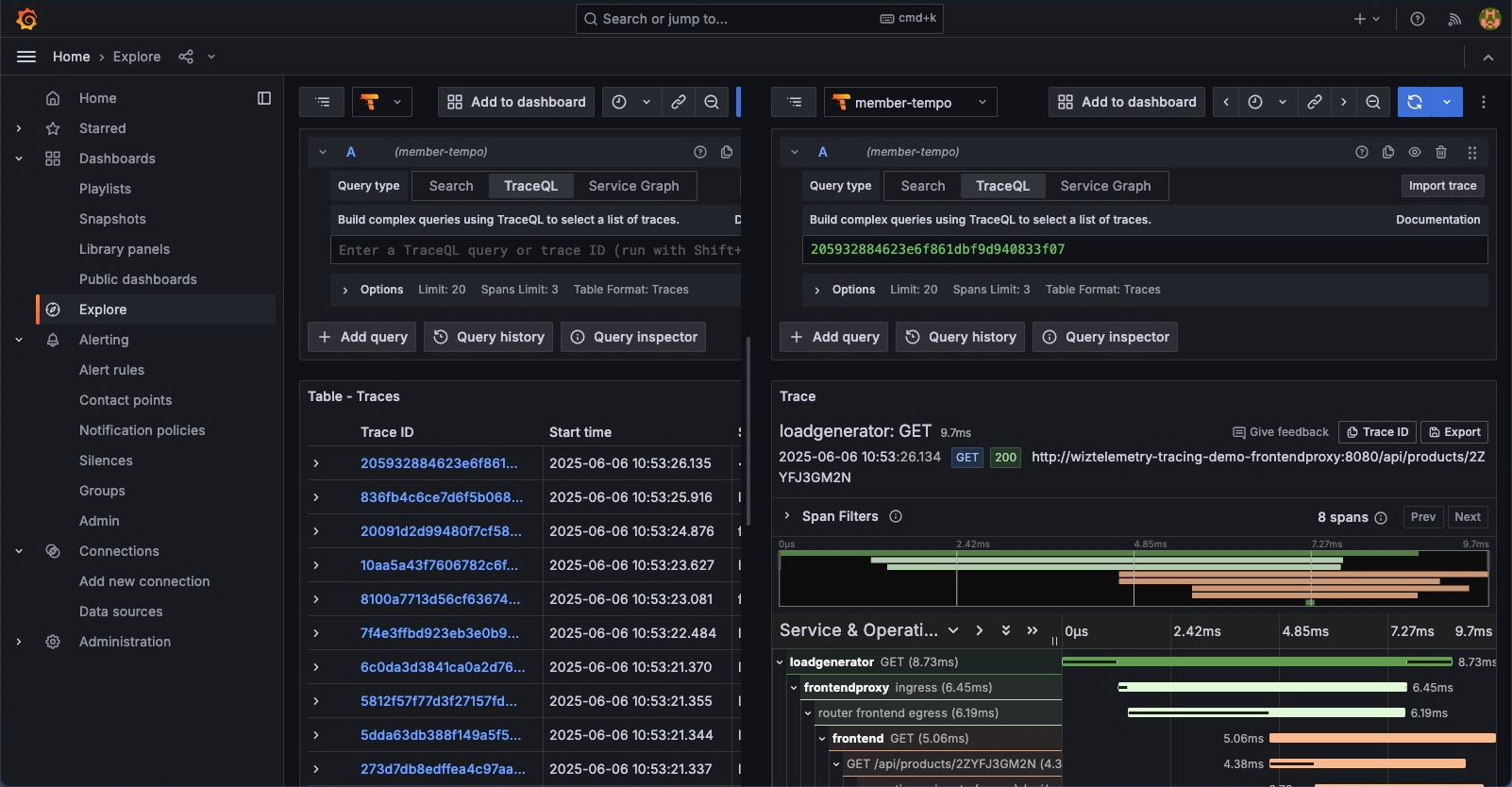Duplicate query A in right pane
This screenshot has width=1512, height=787.
(1388, 152)
